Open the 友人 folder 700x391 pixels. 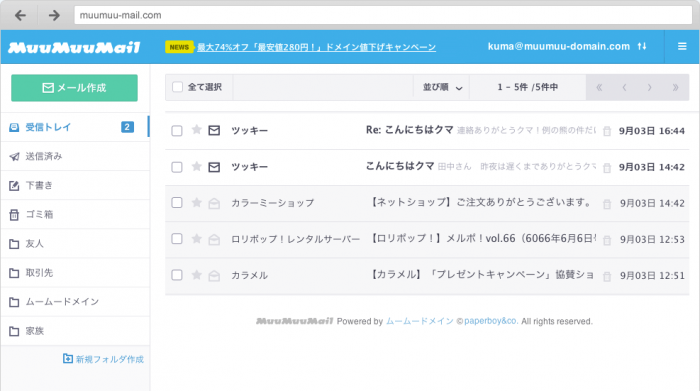75,244
